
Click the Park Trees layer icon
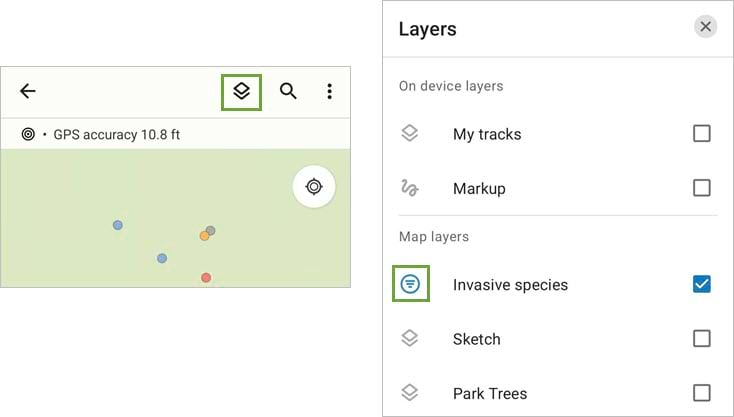coord(410,393)
